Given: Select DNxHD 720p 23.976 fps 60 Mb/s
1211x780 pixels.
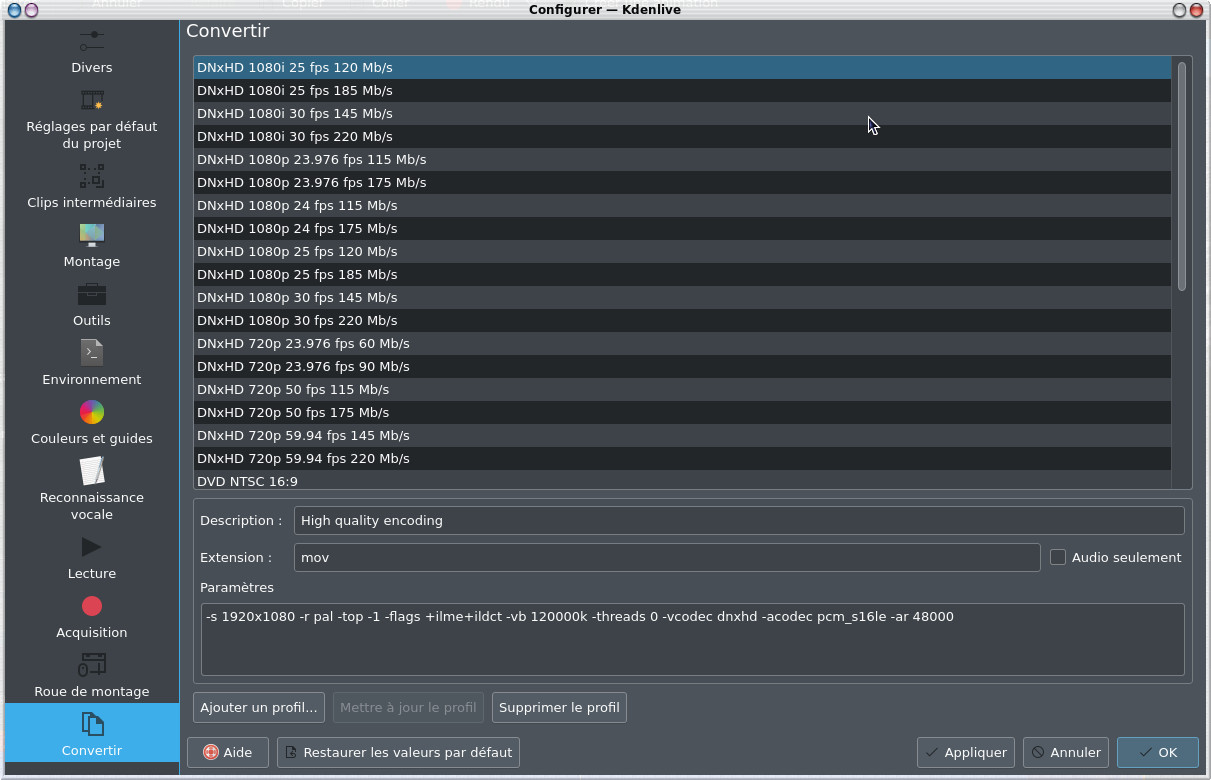Looking at the screenshot, I should coord(682,343).
